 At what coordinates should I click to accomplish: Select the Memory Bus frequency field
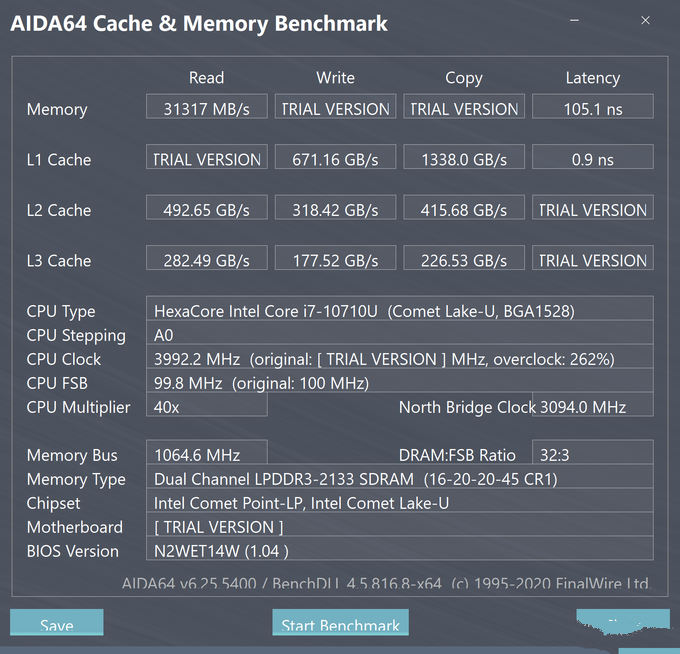206,452
